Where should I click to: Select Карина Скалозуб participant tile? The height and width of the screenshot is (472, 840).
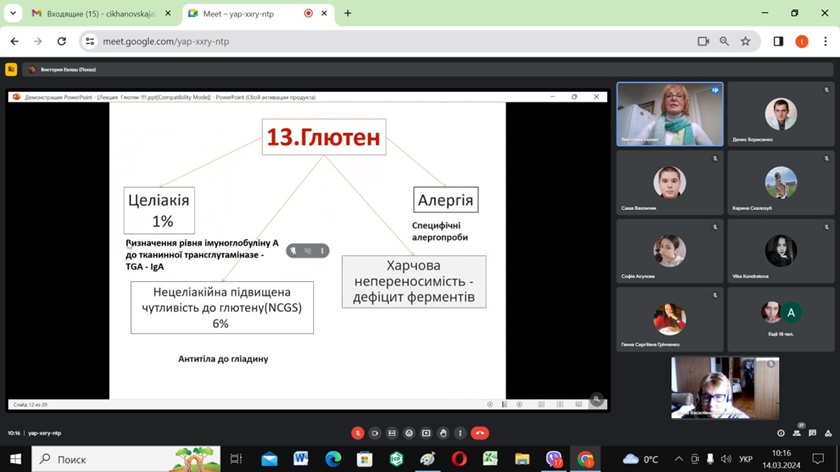[781, 183]
